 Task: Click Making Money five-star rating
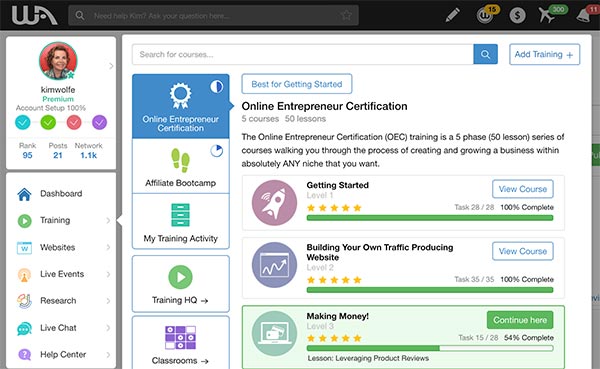click(x=334, y=338)
